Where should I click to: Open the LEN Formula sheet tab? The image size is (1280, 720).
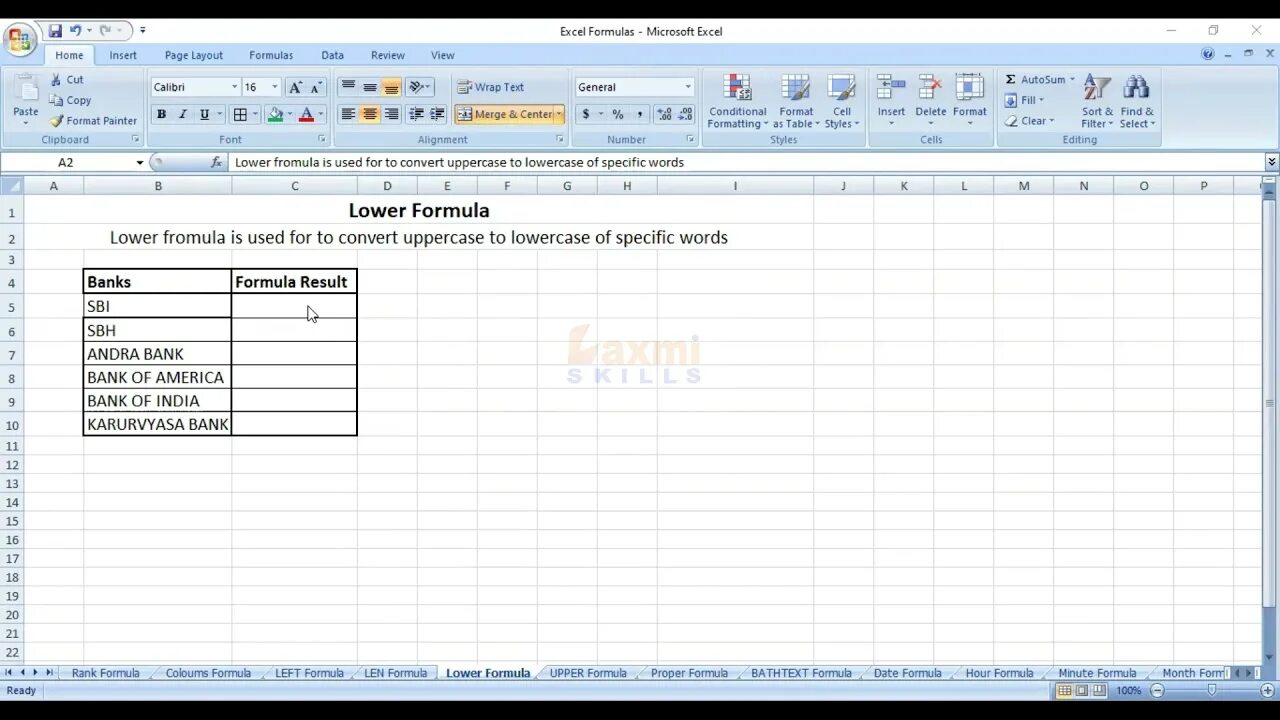pos(395,673)
